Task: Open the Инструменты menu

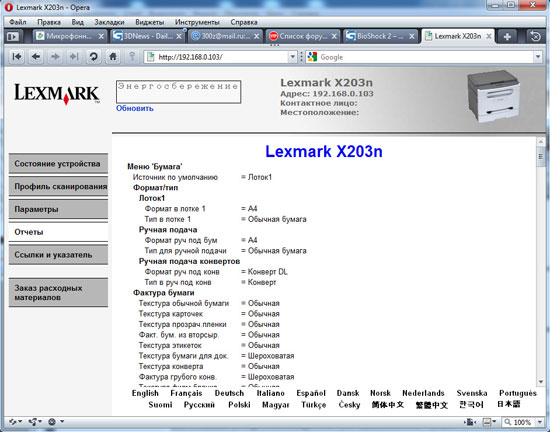Action: 197,22
